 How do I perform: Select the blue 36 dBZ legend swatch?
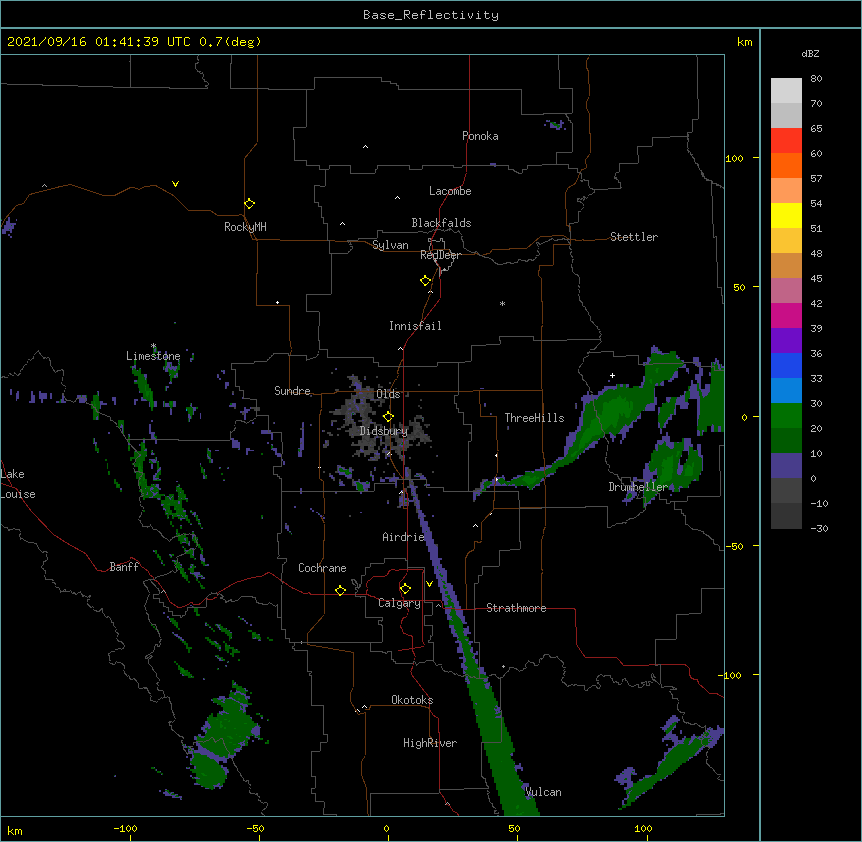point(786,365)
